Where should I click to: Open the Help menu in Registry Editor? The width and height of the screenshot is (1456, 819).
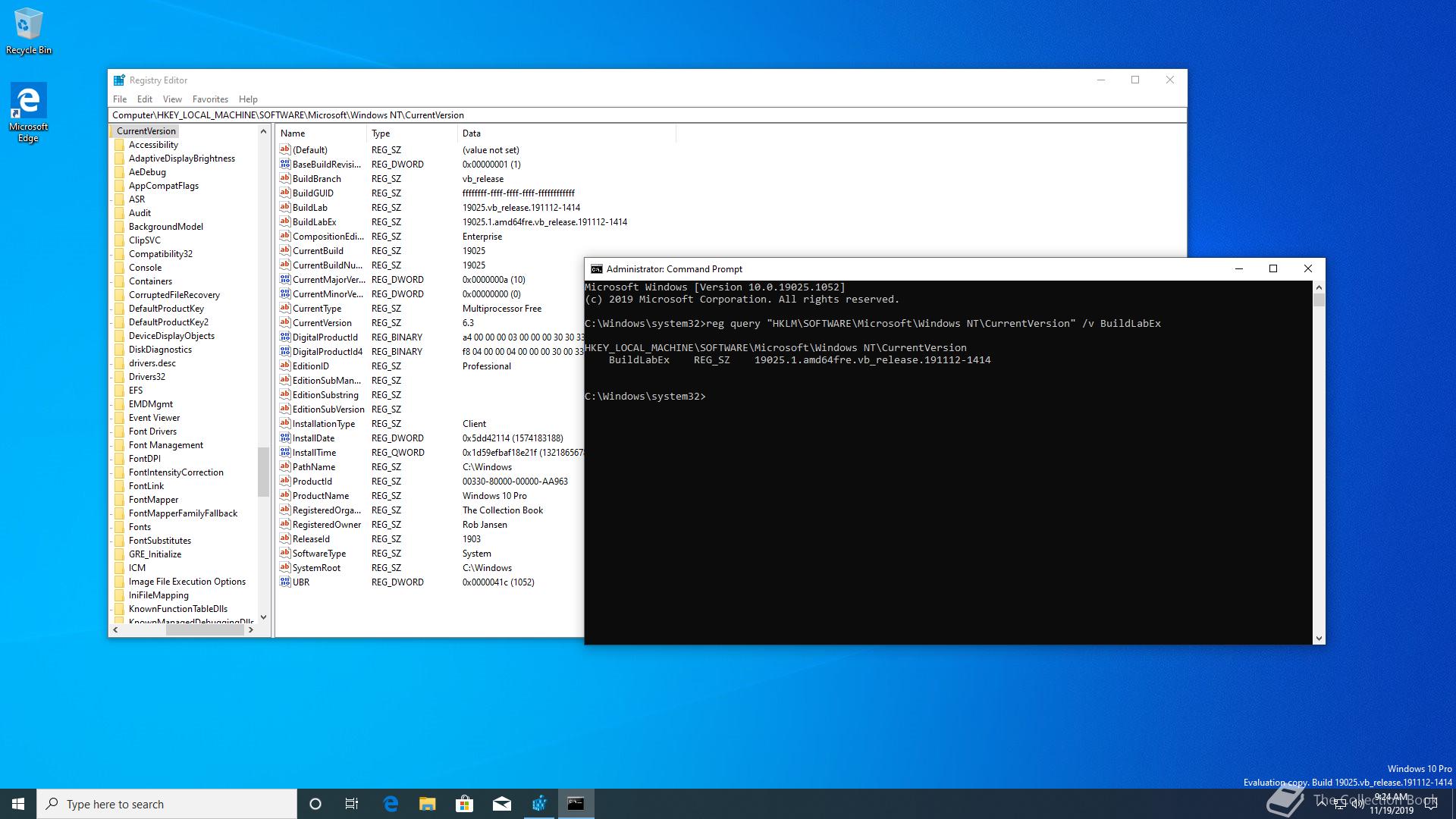point(248,99)
